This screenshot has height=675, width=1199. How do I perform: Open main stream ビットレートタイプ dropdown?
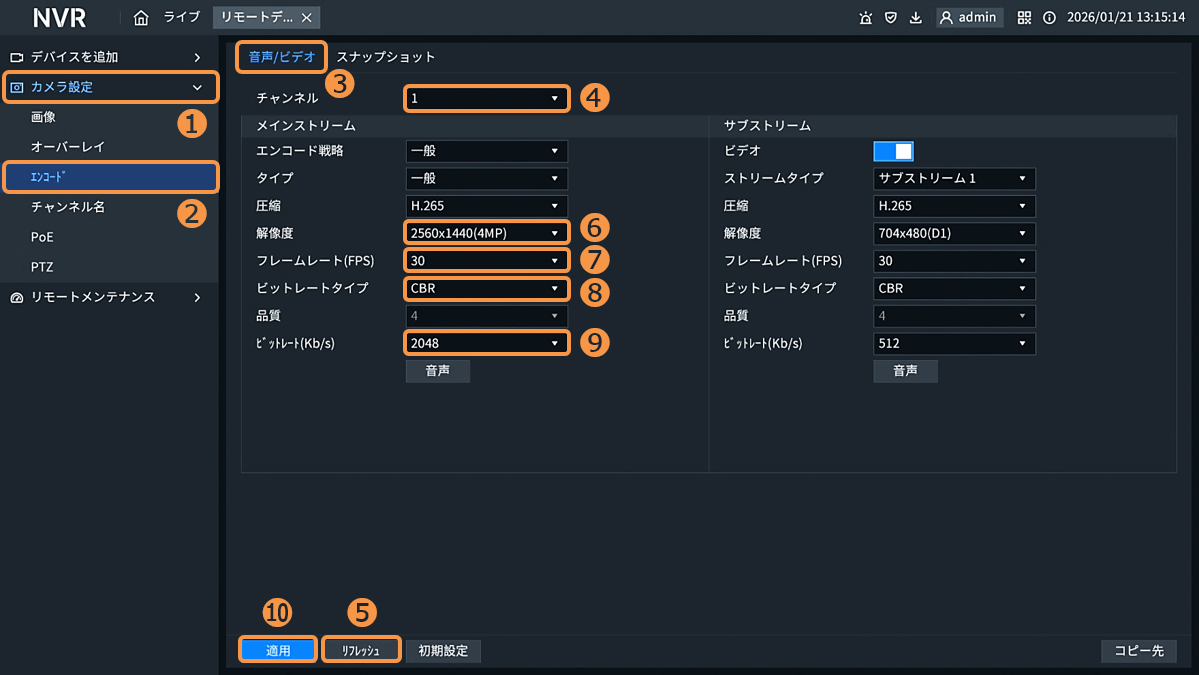click(x=487, y=288)
